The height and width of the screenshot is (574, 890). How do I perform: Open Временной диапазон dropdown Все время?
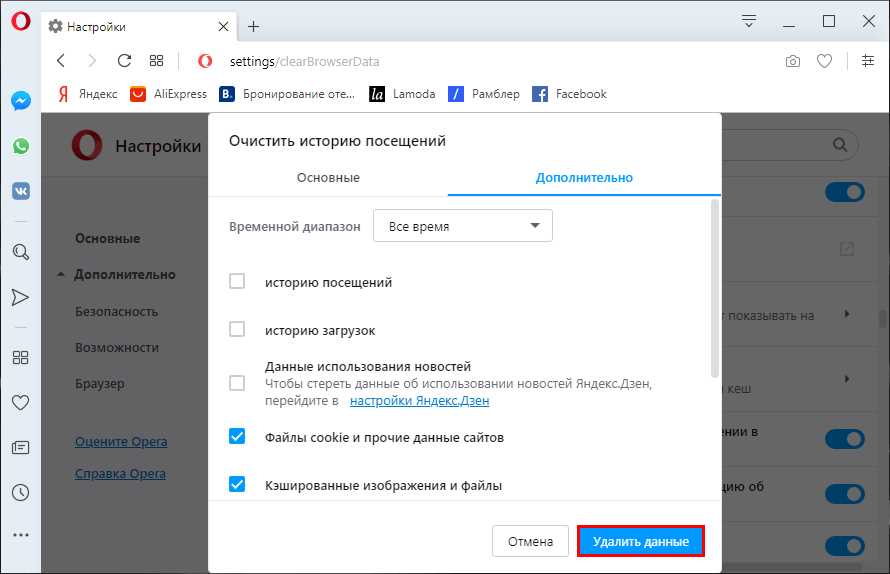point(463,226)
